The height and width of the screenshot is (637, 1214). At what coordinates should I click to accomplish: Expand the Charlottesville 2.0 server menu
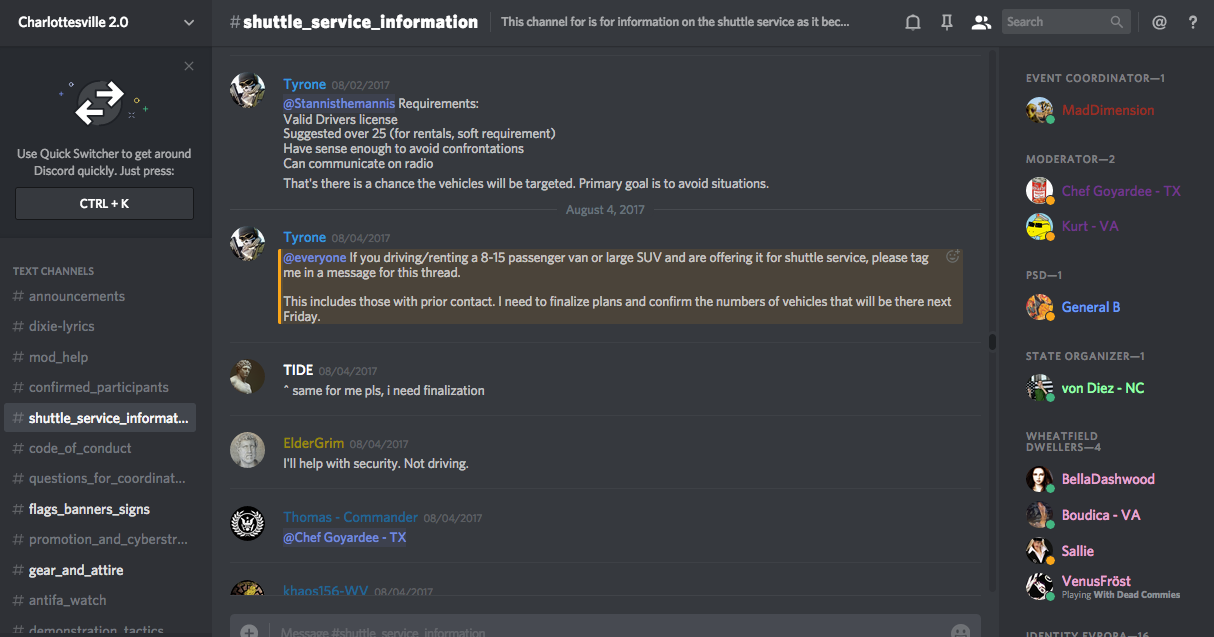189,22
